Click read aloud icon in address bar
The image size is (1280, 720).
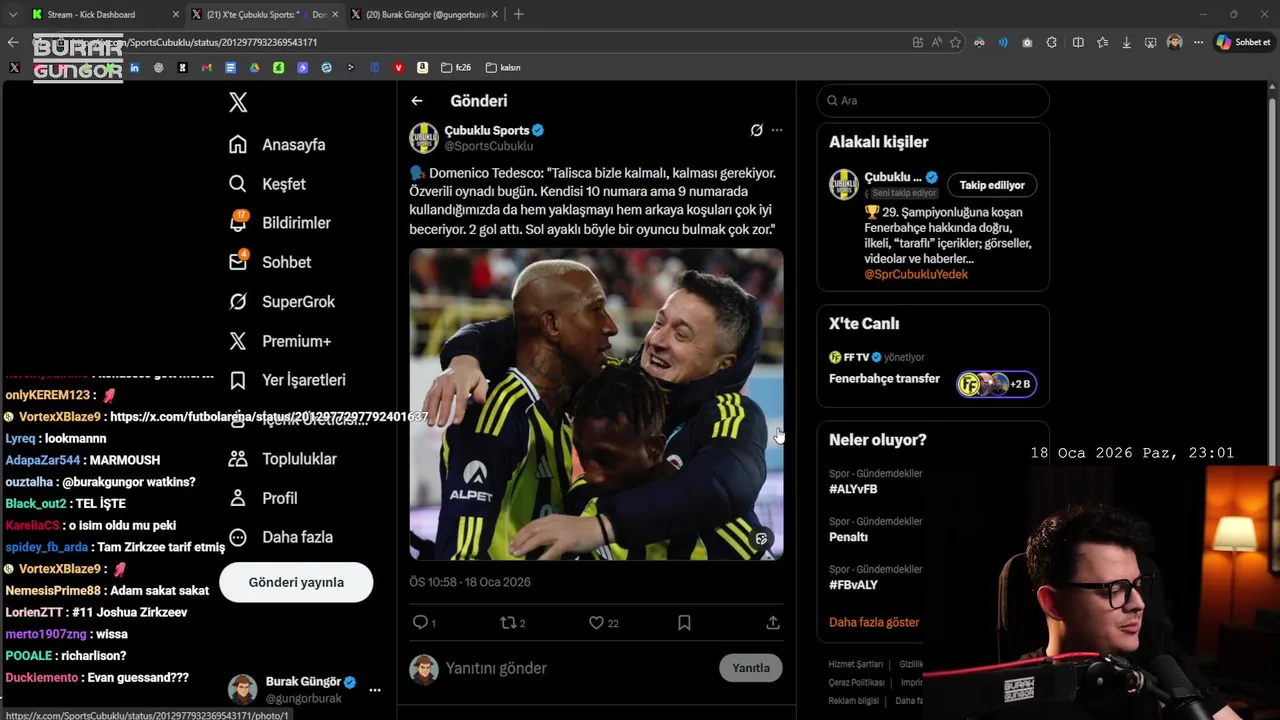point(936,42)
